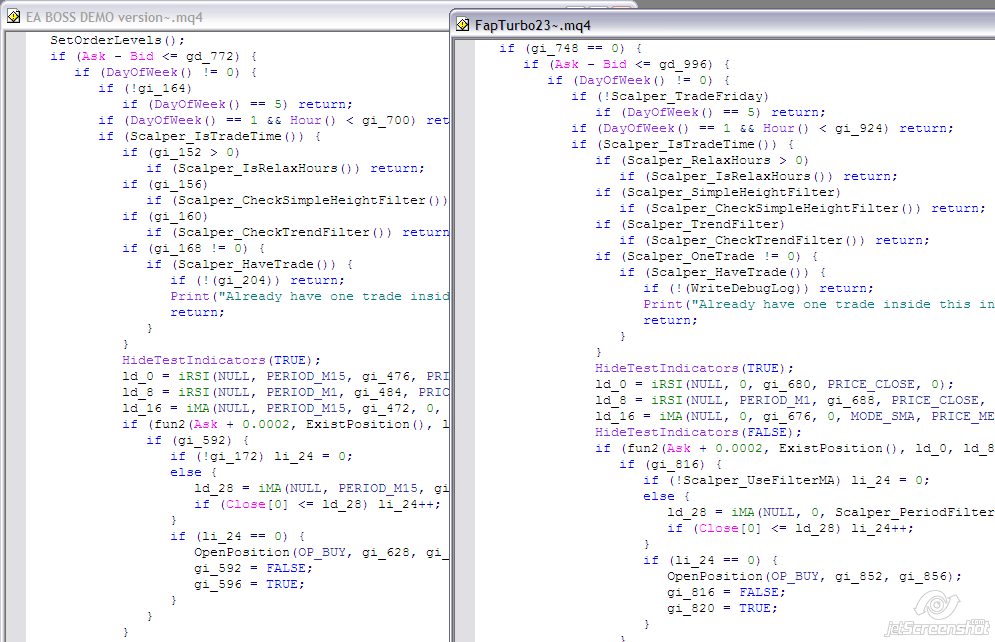
Task: Click the line with 'Hour() < gi_924'
Action: pyautogui.click(x=762, y=128)
